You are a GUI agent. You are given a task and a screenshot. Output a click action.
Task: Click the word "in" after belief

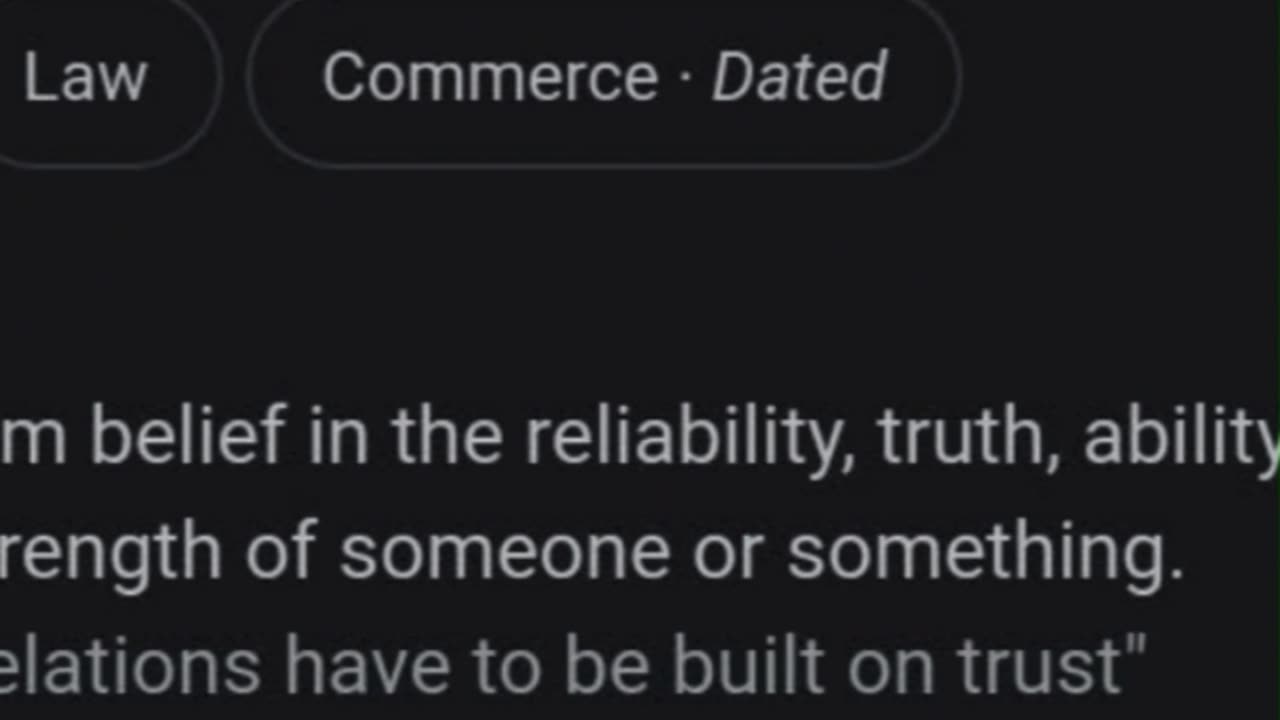(x=339, y=436)
